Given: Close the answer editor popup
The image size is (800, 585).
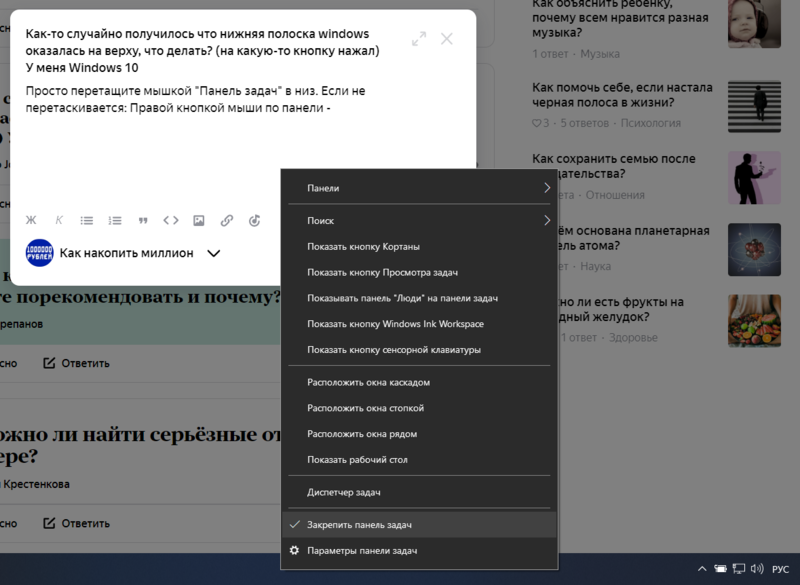Looking at the screenshot, I should click(x=446, y=39).
